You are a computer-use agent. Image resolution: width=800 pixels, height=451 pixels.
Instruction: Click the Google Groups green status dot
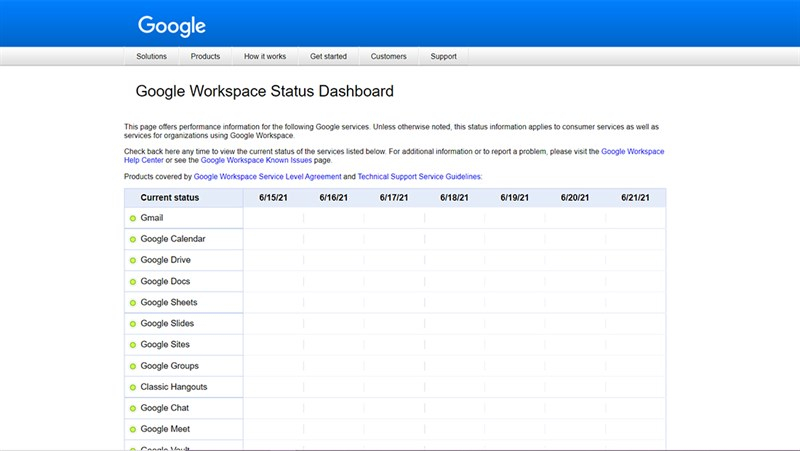click(133, 366)
